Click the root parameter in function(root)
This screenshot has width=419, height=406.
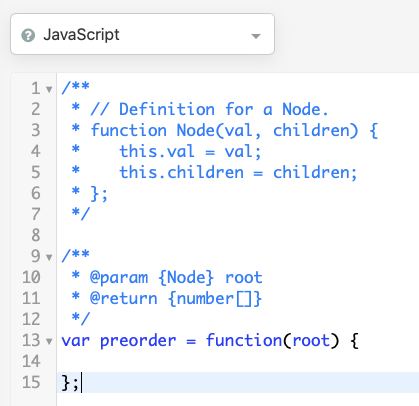pyautogui.click(x=311, y=341)
